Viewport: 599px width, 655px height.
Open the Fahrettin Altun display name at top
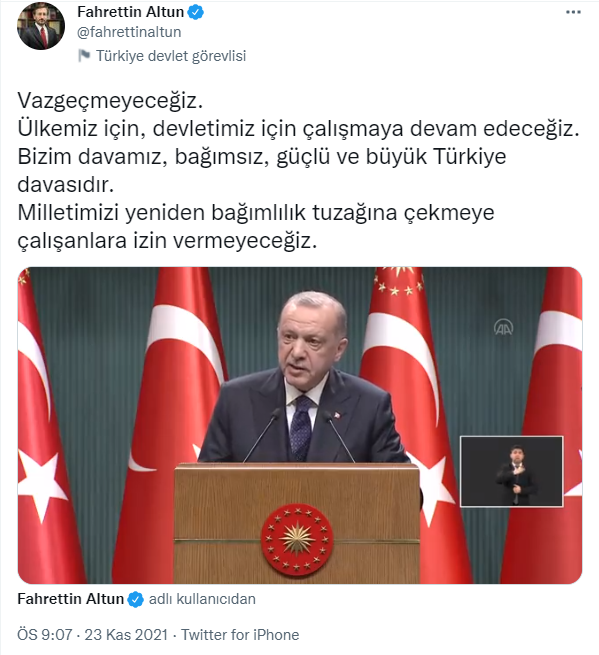(x=130, y=12)
